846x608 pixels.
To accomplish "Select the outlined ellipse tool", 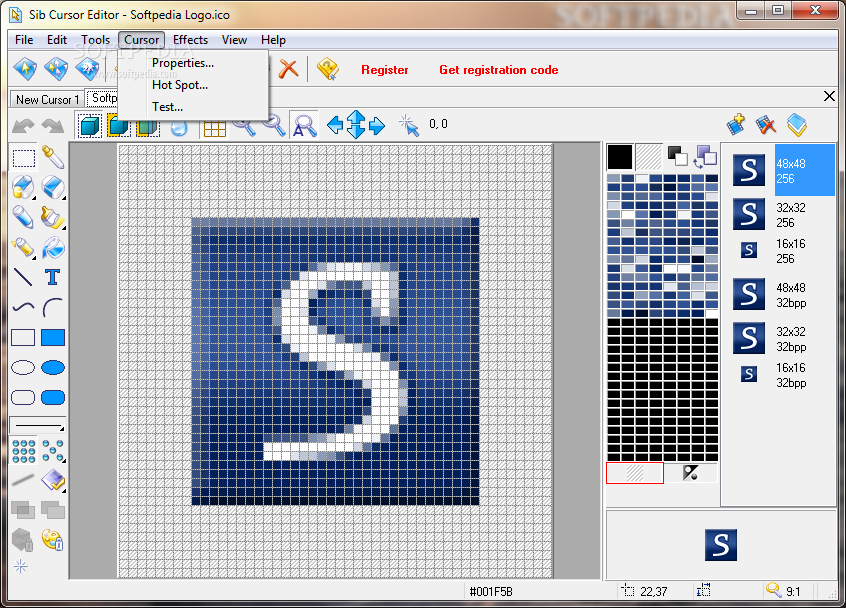I will tap(23, 367).
